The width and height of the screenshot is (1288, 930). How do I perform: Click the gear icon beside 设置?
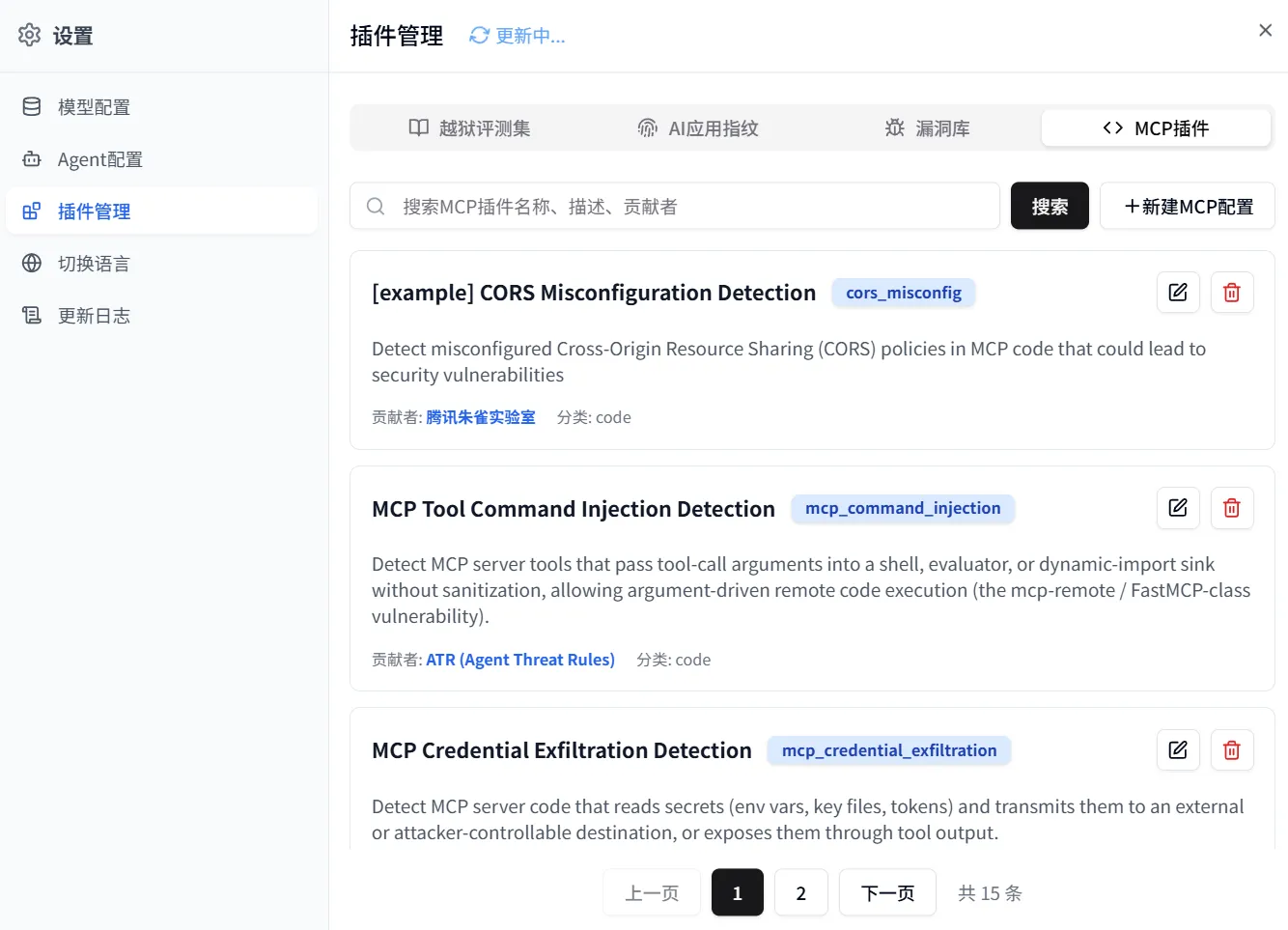(x=30, y=35)
